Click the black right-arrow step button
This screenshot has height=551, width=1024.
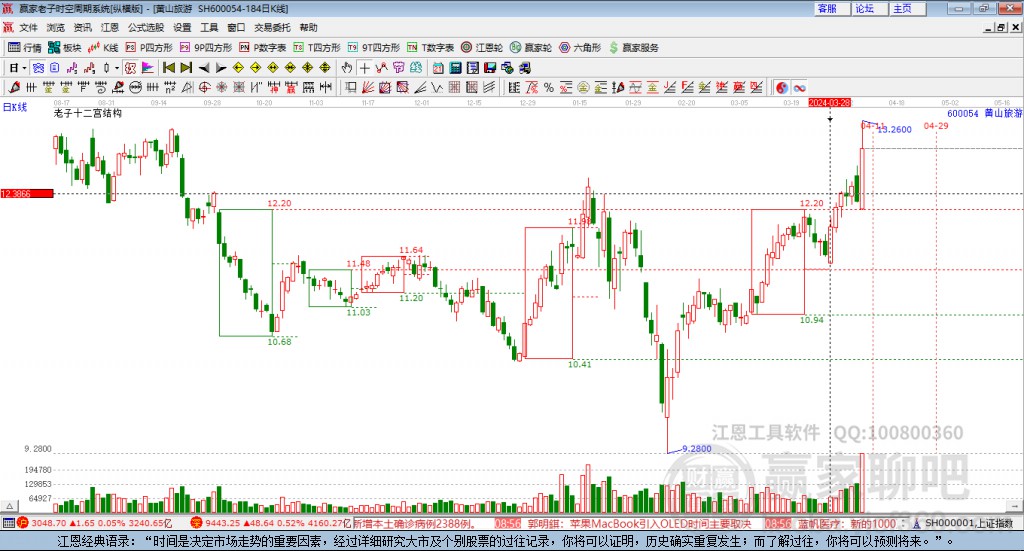(x=221, y=68)
